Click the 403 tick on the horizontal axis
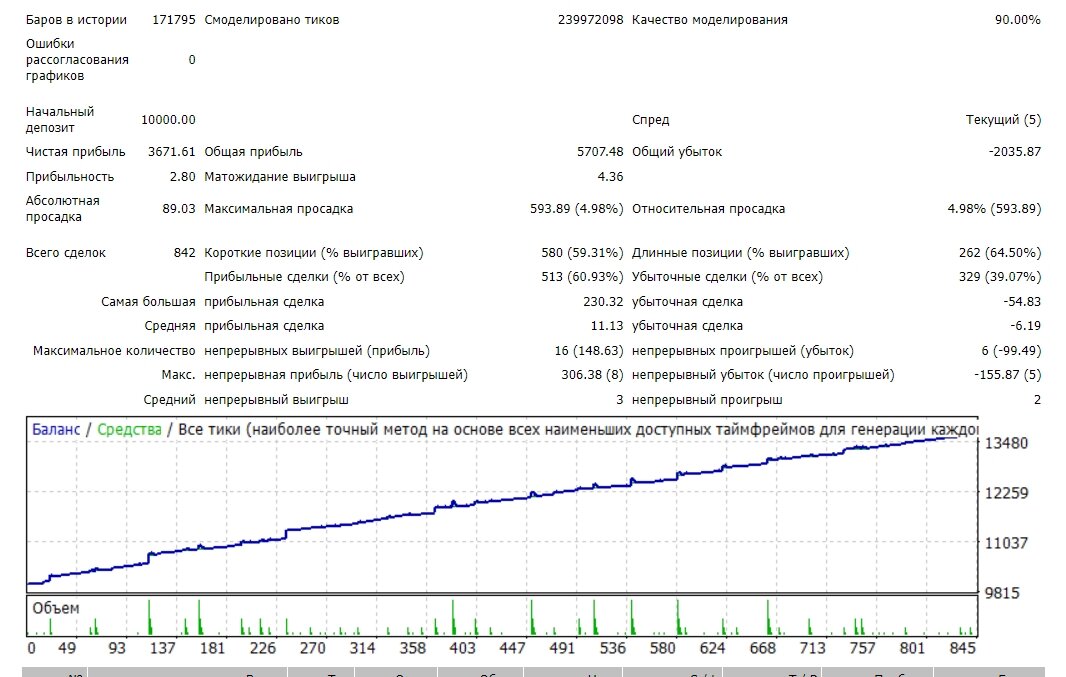The image size is (1066, 677). click(462, 648)
